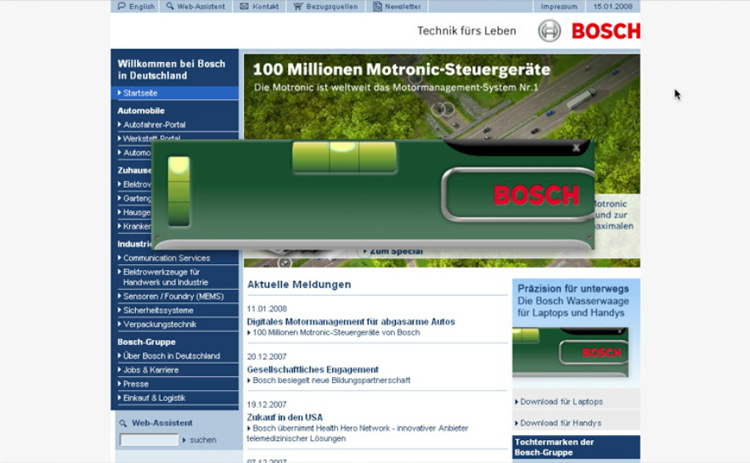Click the 20.12.2007 news date
750x463 pixels.
[267, 357]
